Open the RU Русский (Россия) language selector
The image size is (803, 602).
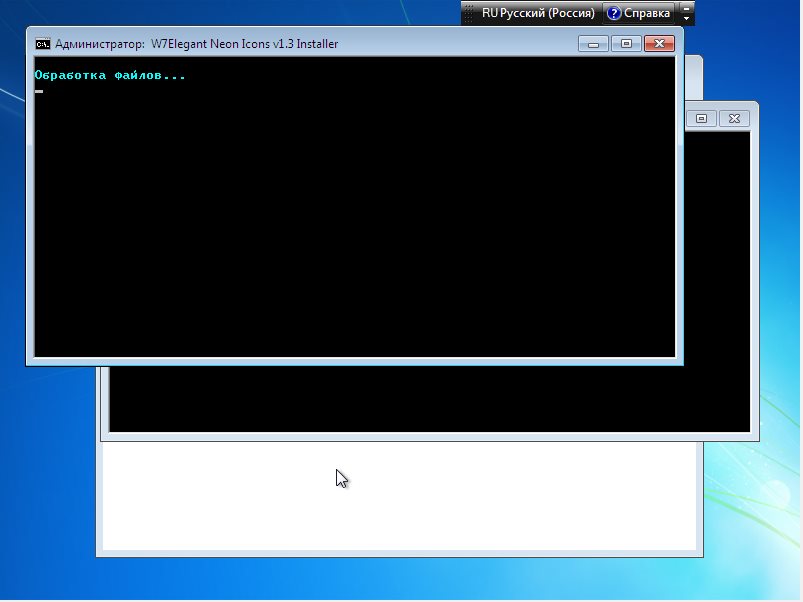pos(538,13)
